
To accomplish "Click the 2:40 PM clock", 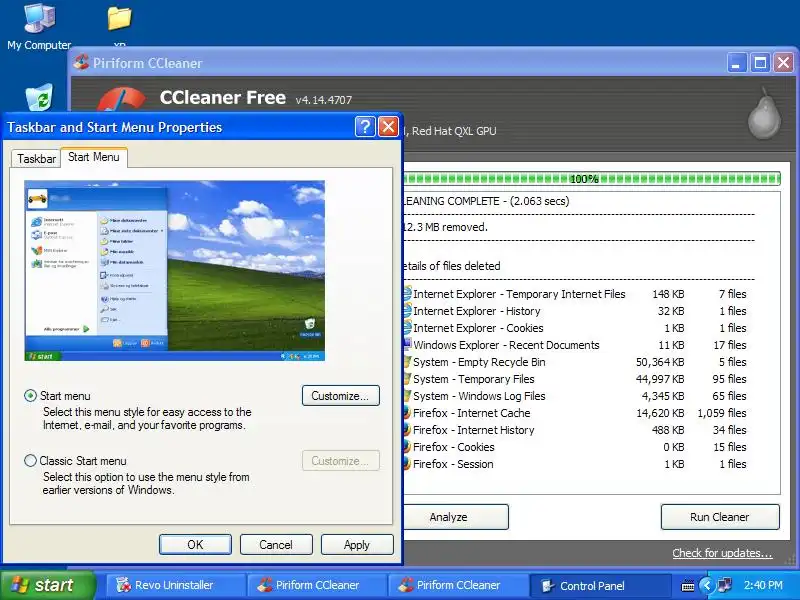I will 763,585.
